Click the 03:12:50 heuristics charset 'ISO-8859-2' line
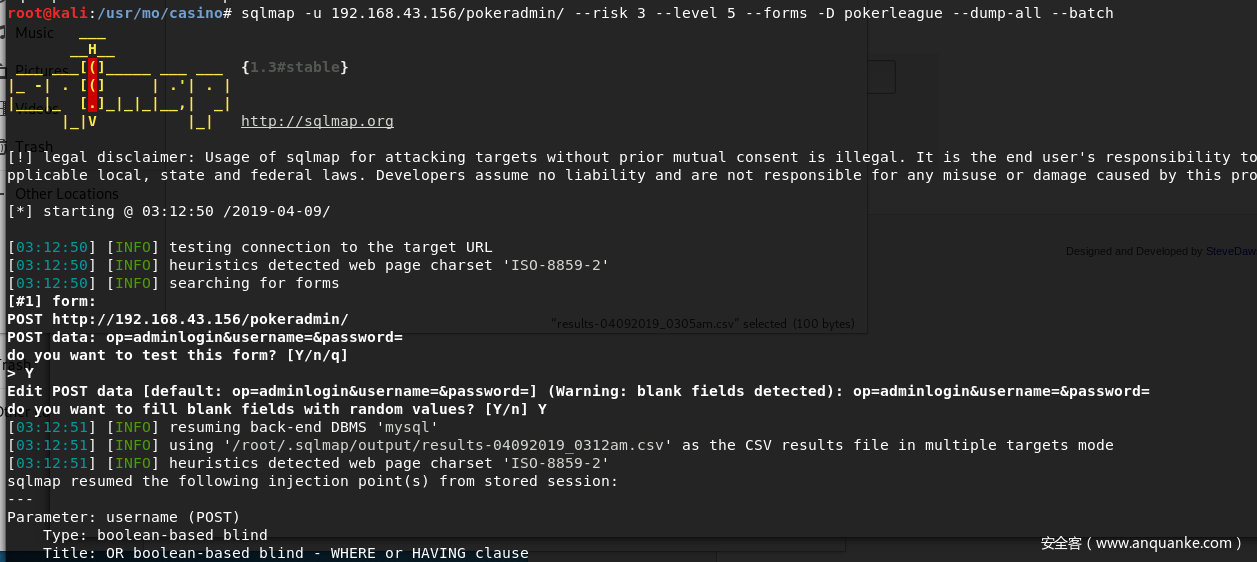This screenshot has height=562, width=1257. 308,266
